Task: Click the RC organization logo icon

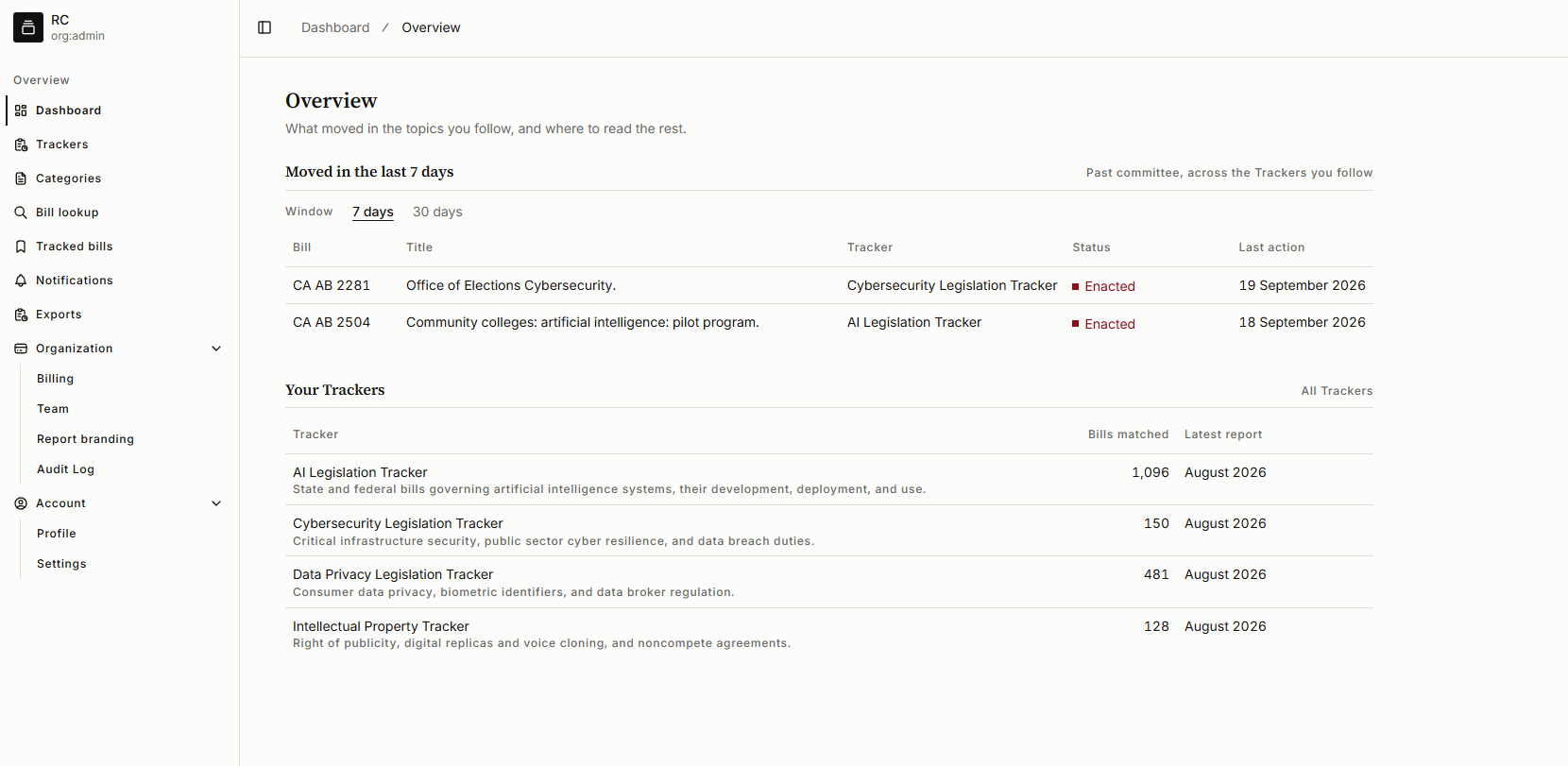Action: tap(28, 27)
